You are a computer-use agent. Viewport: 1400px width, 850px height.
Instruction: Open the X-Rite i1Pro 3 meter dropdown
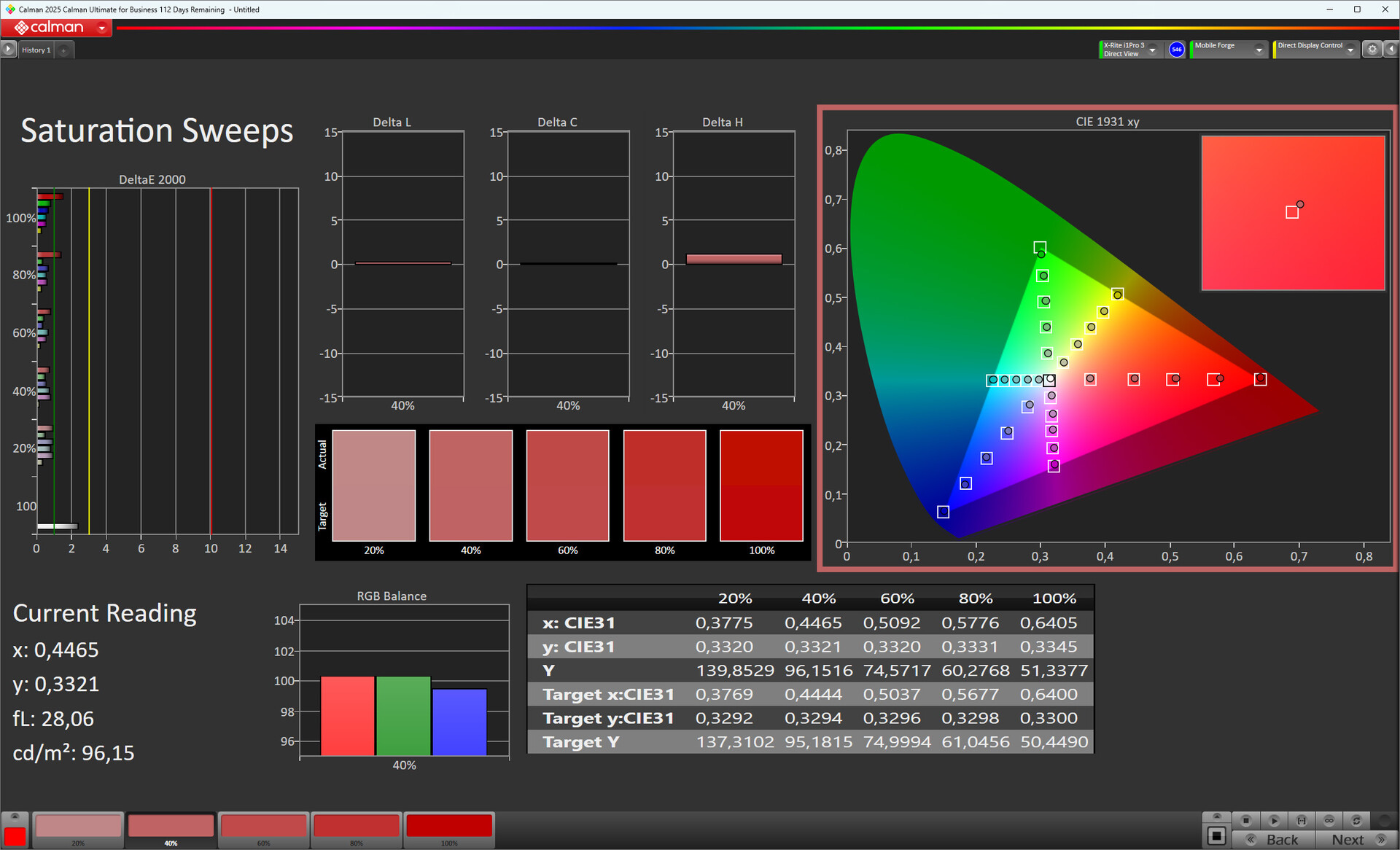[1152, 50]
